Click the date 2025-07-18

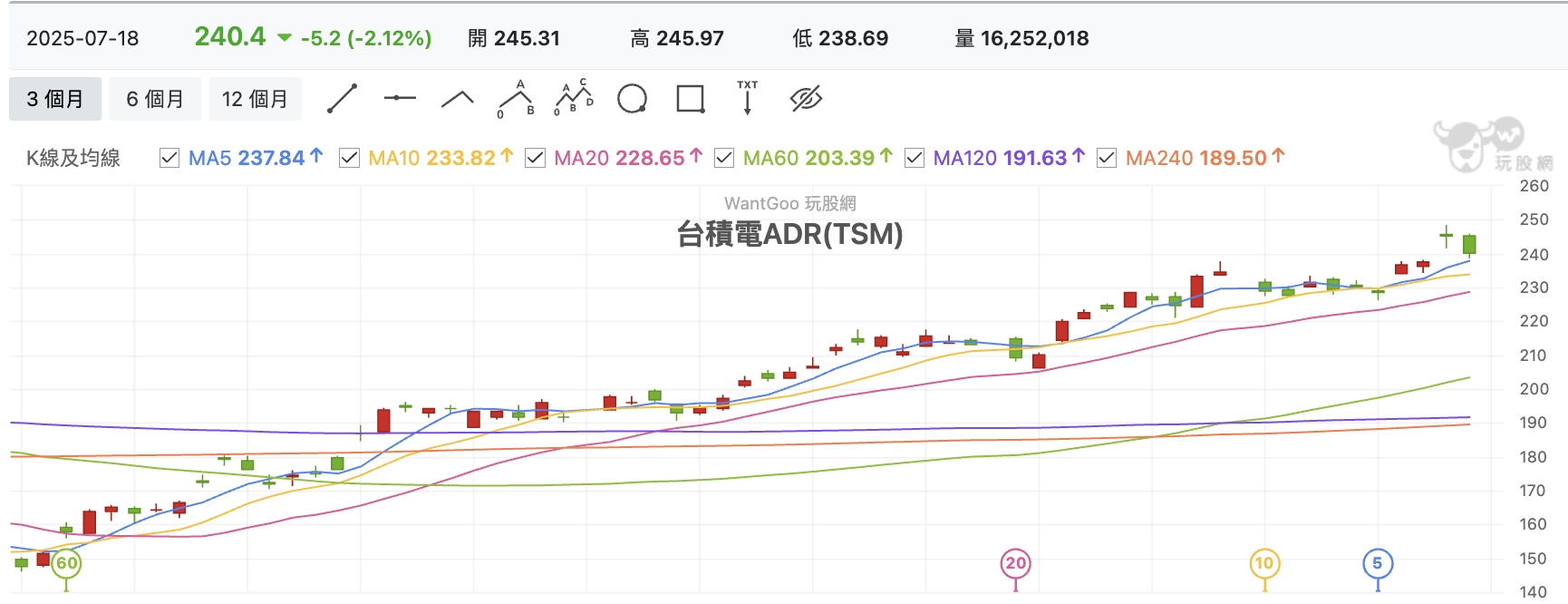click(x=82, y=38)
